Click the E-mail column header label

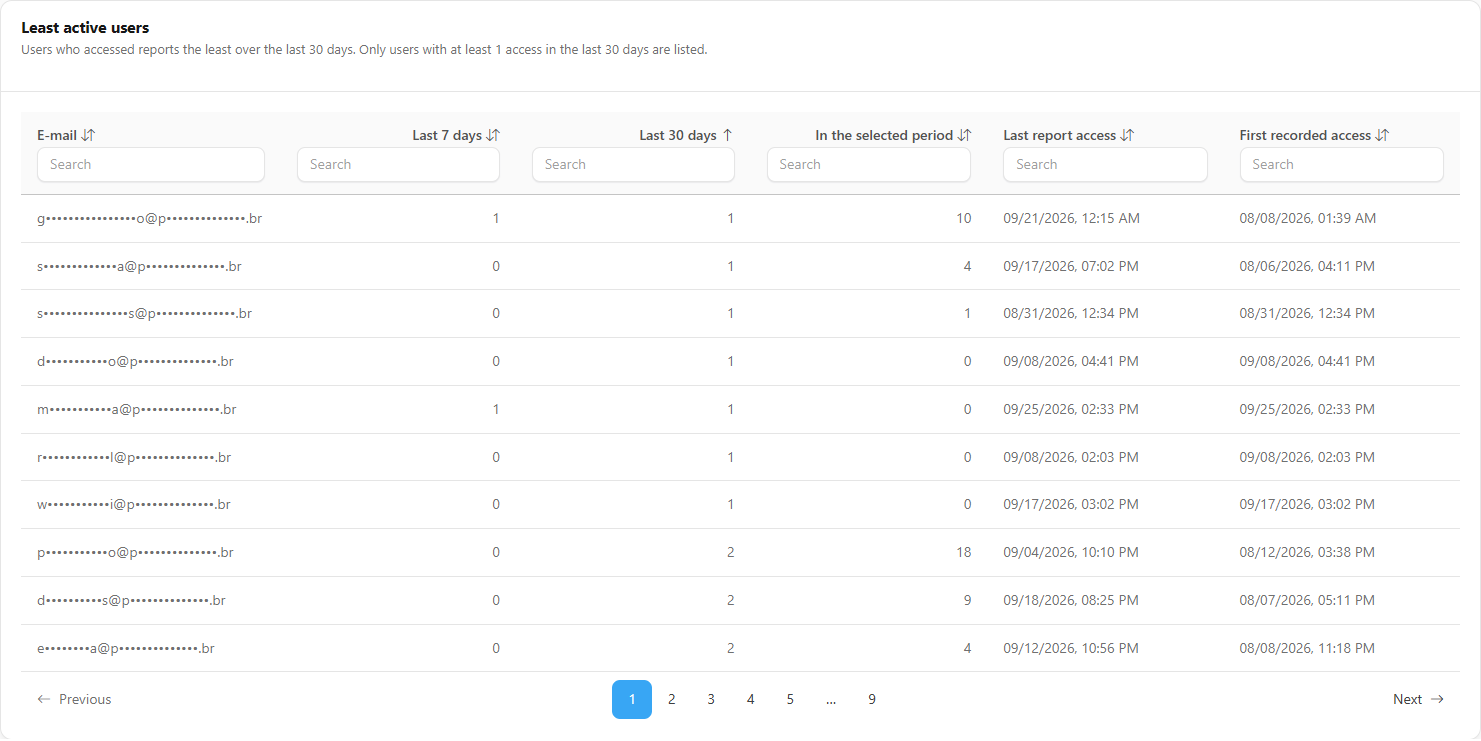(57, 135)
